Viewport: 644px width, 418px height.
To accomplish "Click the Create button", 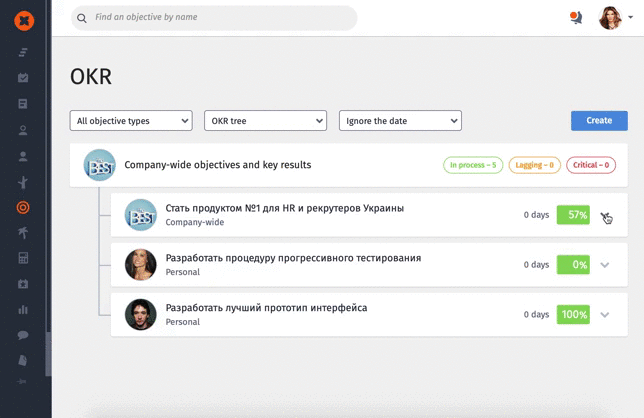I will tap(599, 121).
